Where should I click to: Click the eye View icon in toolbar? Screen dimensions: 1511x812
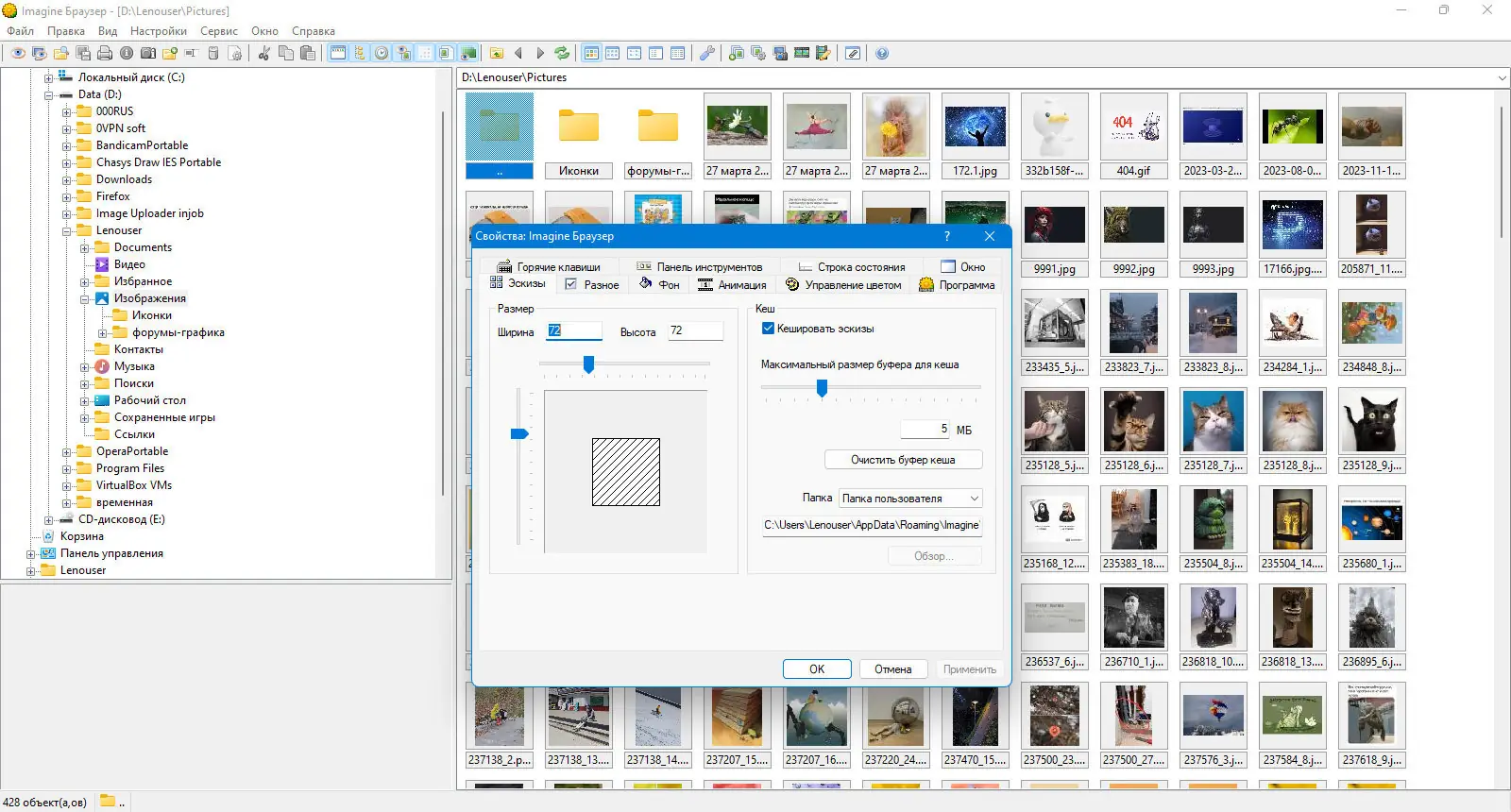click(18, 54)
